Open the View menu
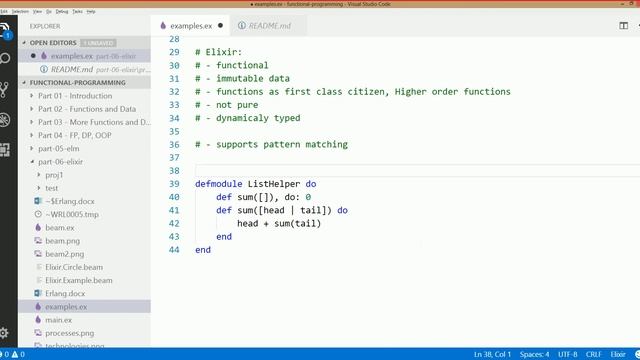This screenshot has width=640, height=360. (x=37, y=11)
